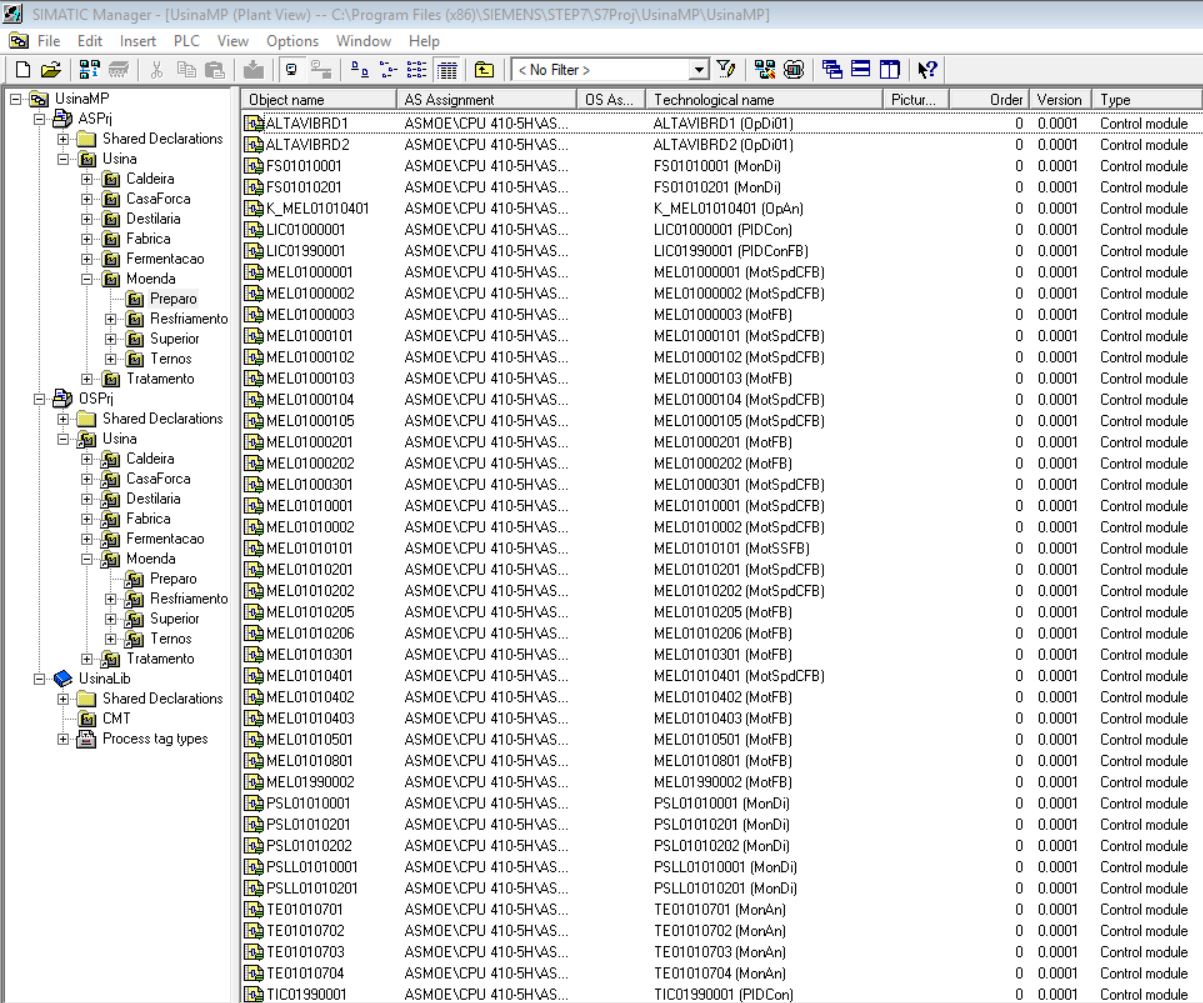Collapse the UsinaMP root node
The height and width of the screenshot is (1003, 1203).
pos(16,99)
